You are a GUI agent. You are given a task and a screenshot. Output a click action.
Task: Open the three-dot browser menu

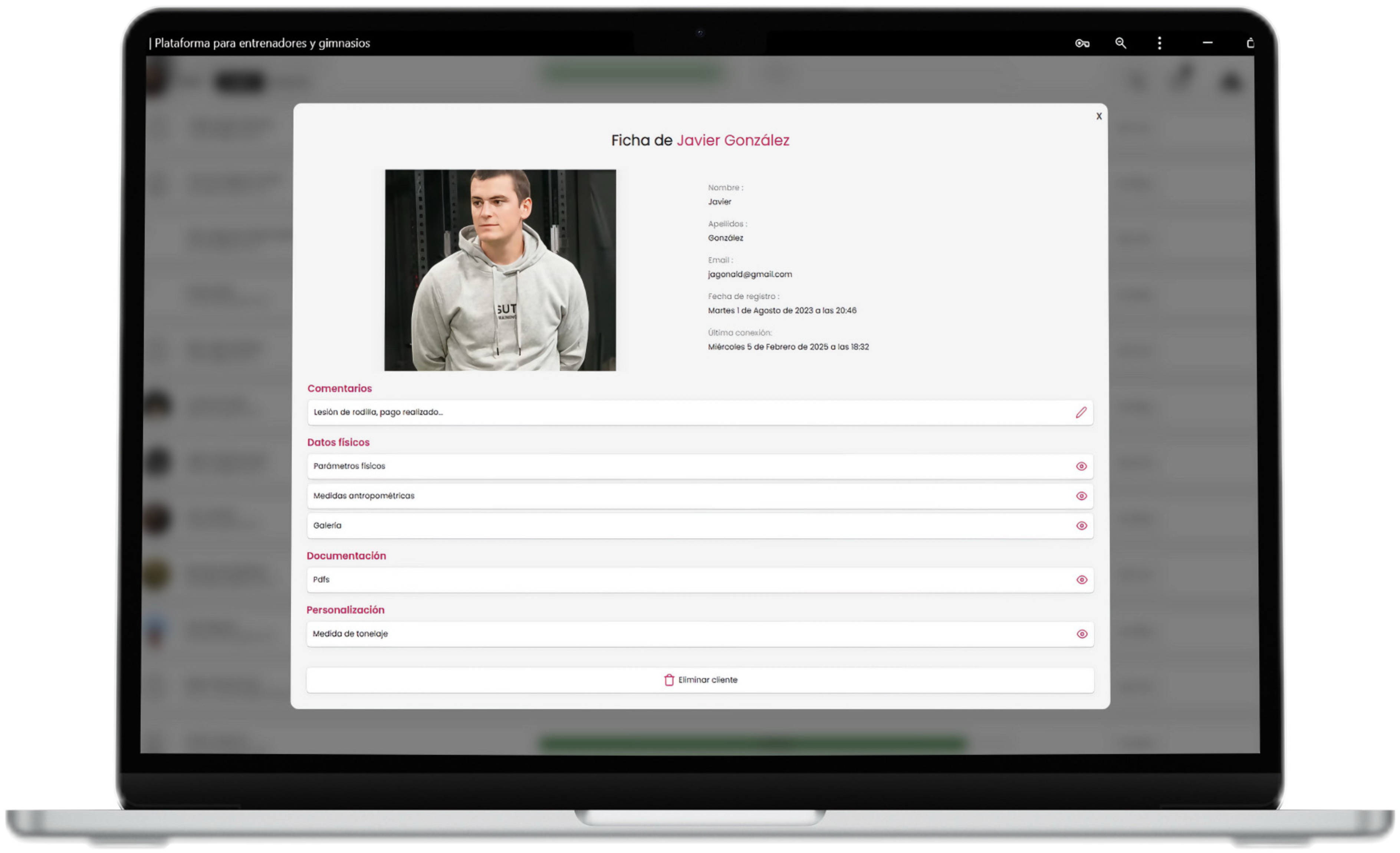click(x=1160, y=43)
